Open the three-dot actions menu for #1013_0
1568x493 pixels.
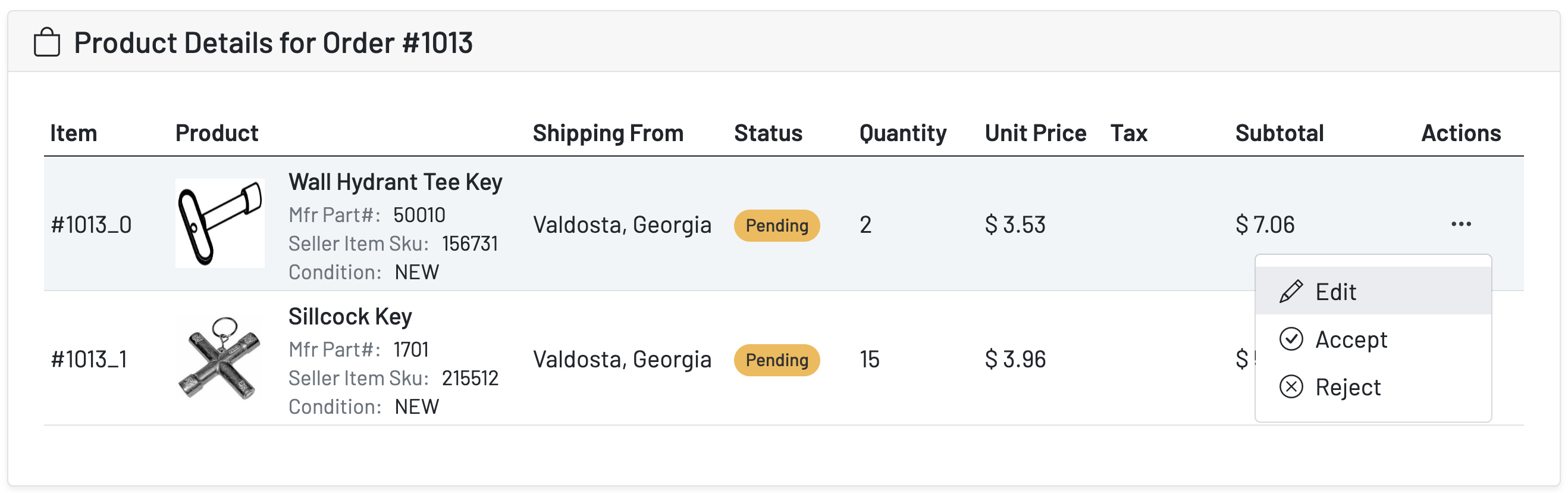tap(1461, 224)
